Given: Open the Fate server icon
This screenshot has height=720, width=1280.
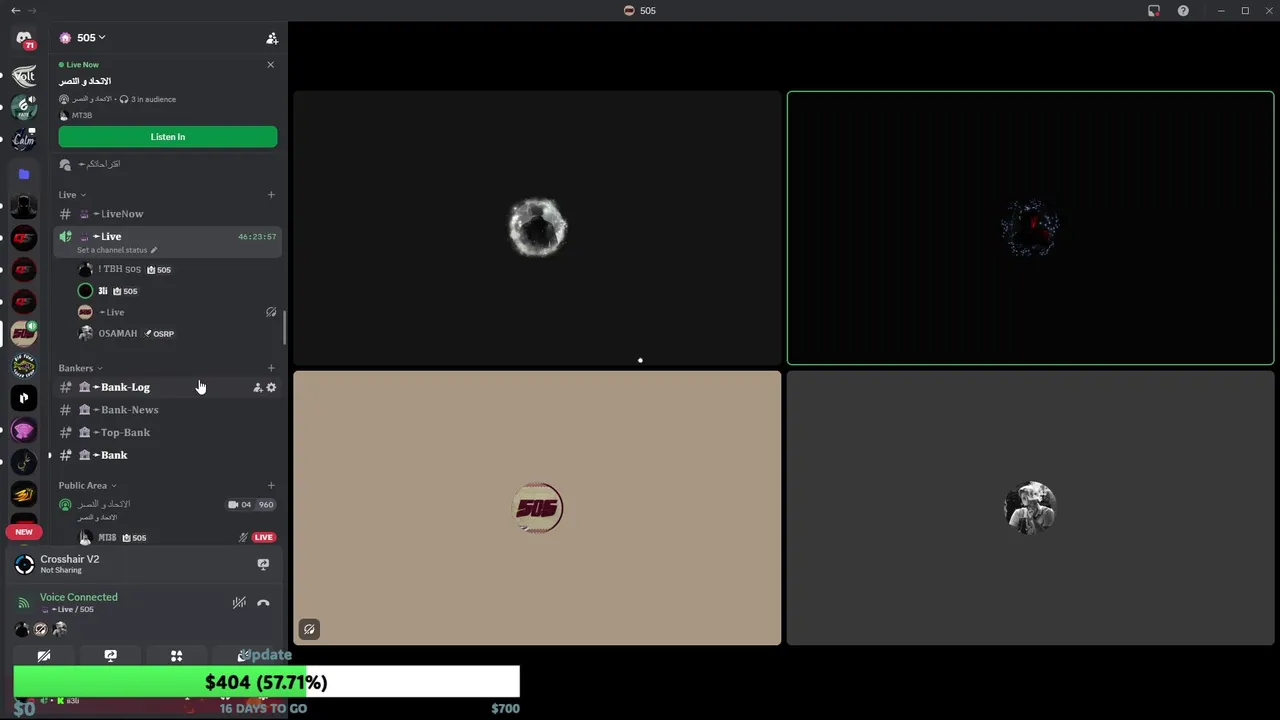Looking at the screenshot, I should [x=24, y=107].
